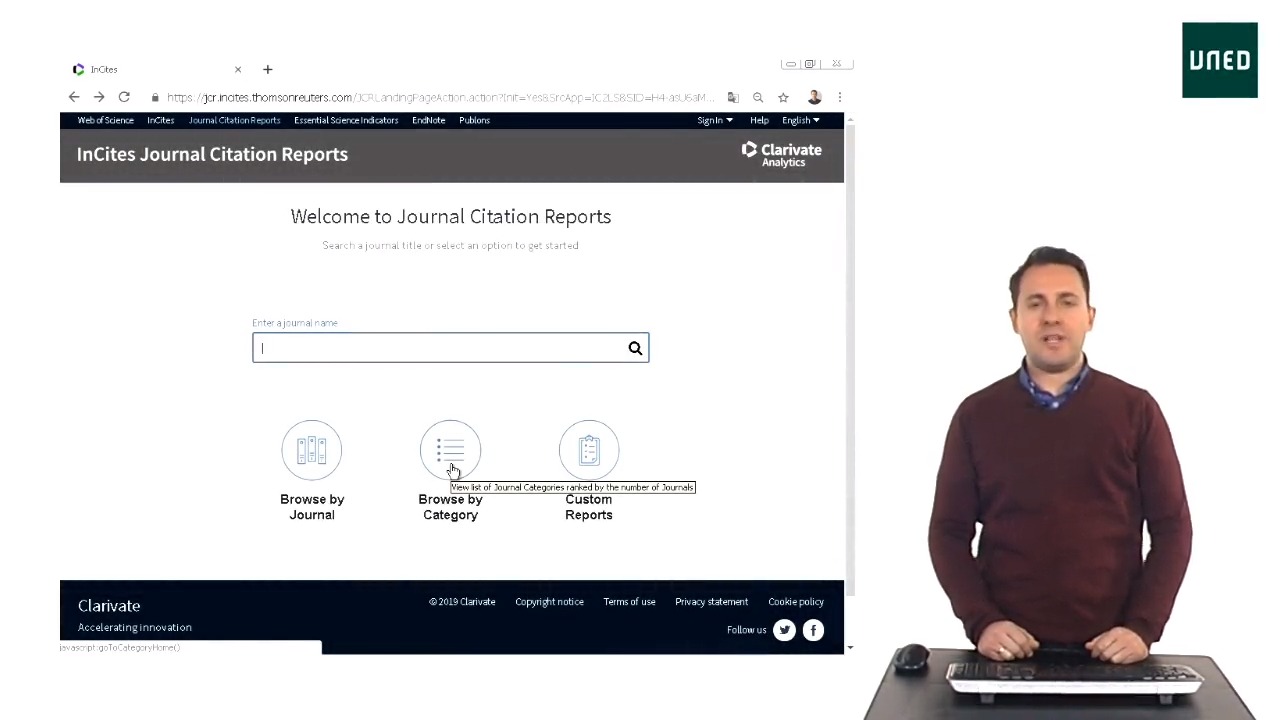1280x720 pixels.
Task: Follow Clarivate on Facebook icon
Action: coord(813,630)
